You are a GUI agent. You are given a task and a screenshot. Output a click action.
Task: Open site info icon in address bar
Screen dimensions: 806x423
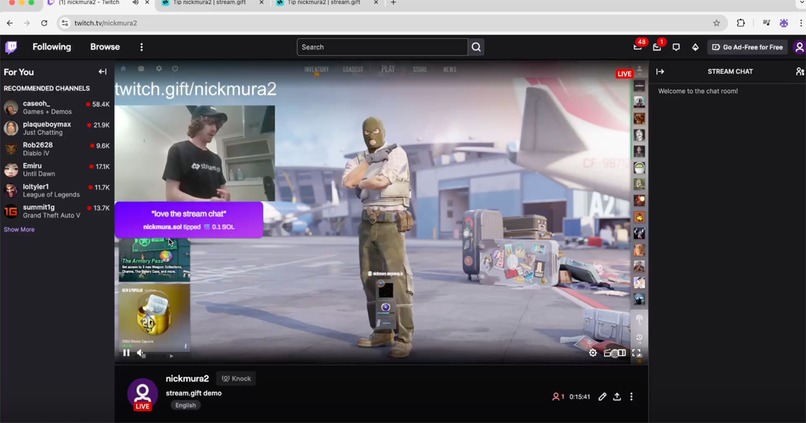point(64,23)
